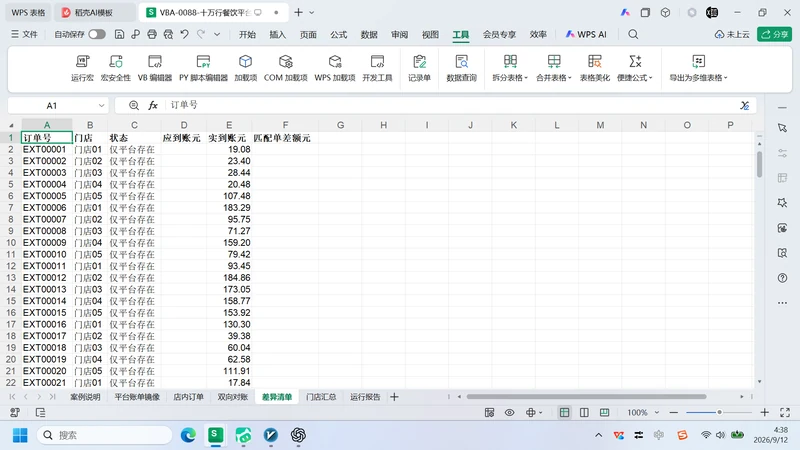Open 开发工具 developer tools

[377, 68]
